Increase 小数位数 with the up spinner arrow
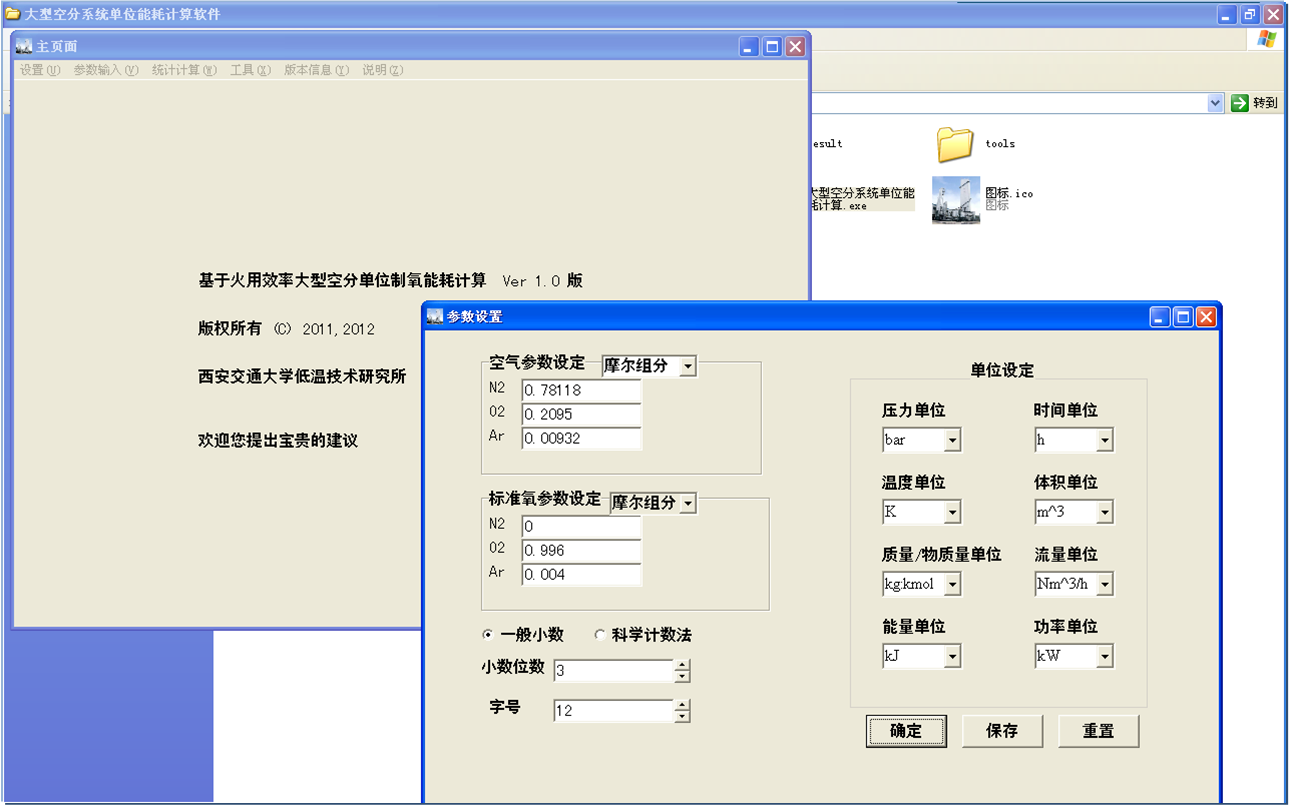1289x805 pixels. coord(682,665)
